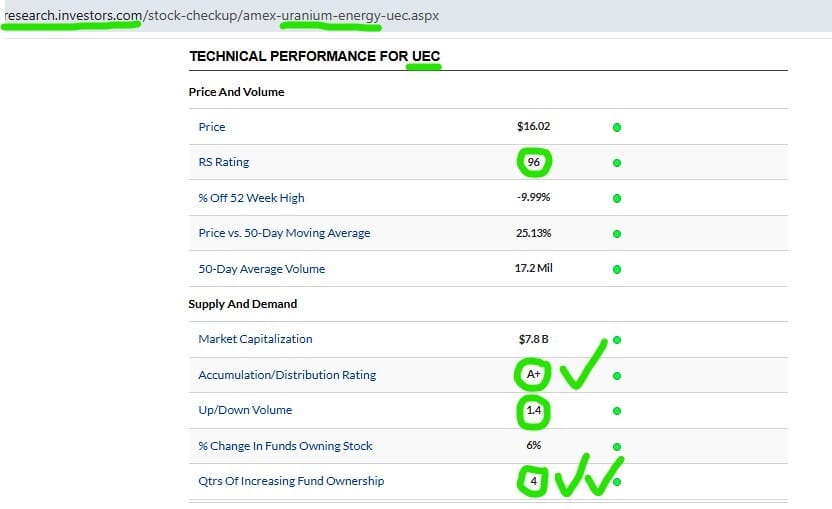Click the circled RS Rating value 96

(533, 162)
